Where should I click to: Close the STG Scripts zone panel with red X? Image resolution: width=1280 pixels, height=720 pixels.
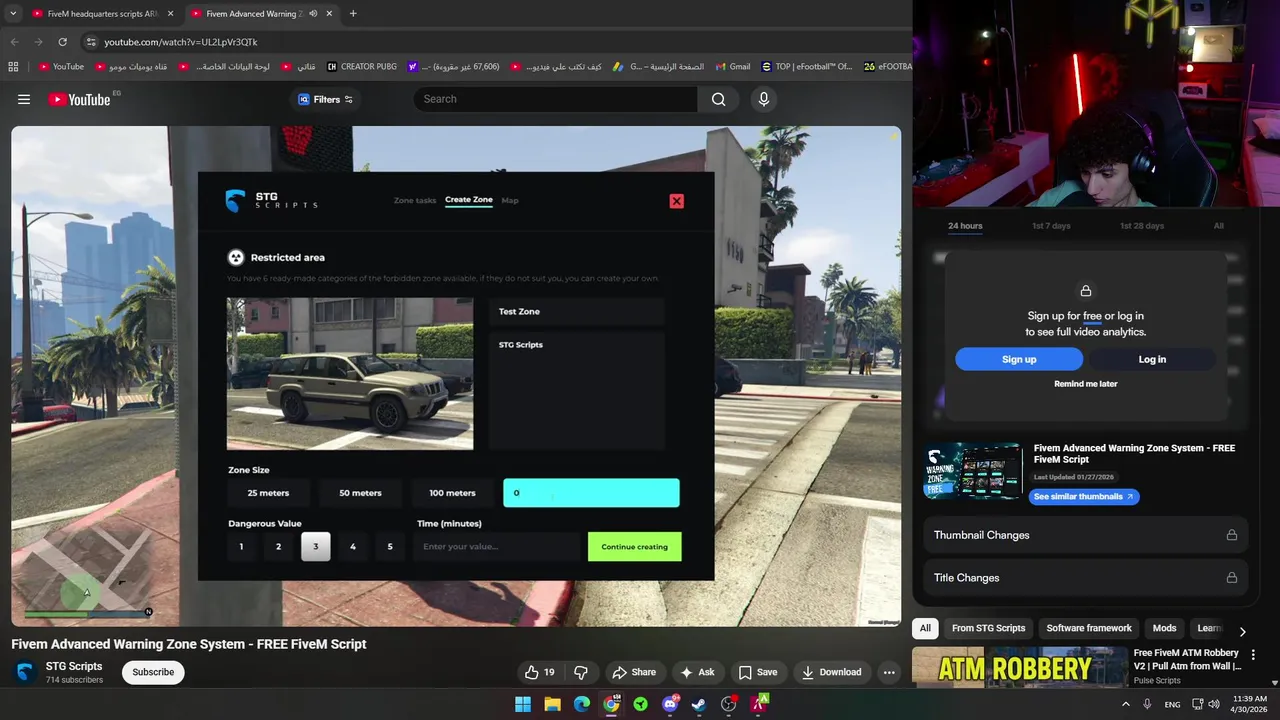[677, 201]
